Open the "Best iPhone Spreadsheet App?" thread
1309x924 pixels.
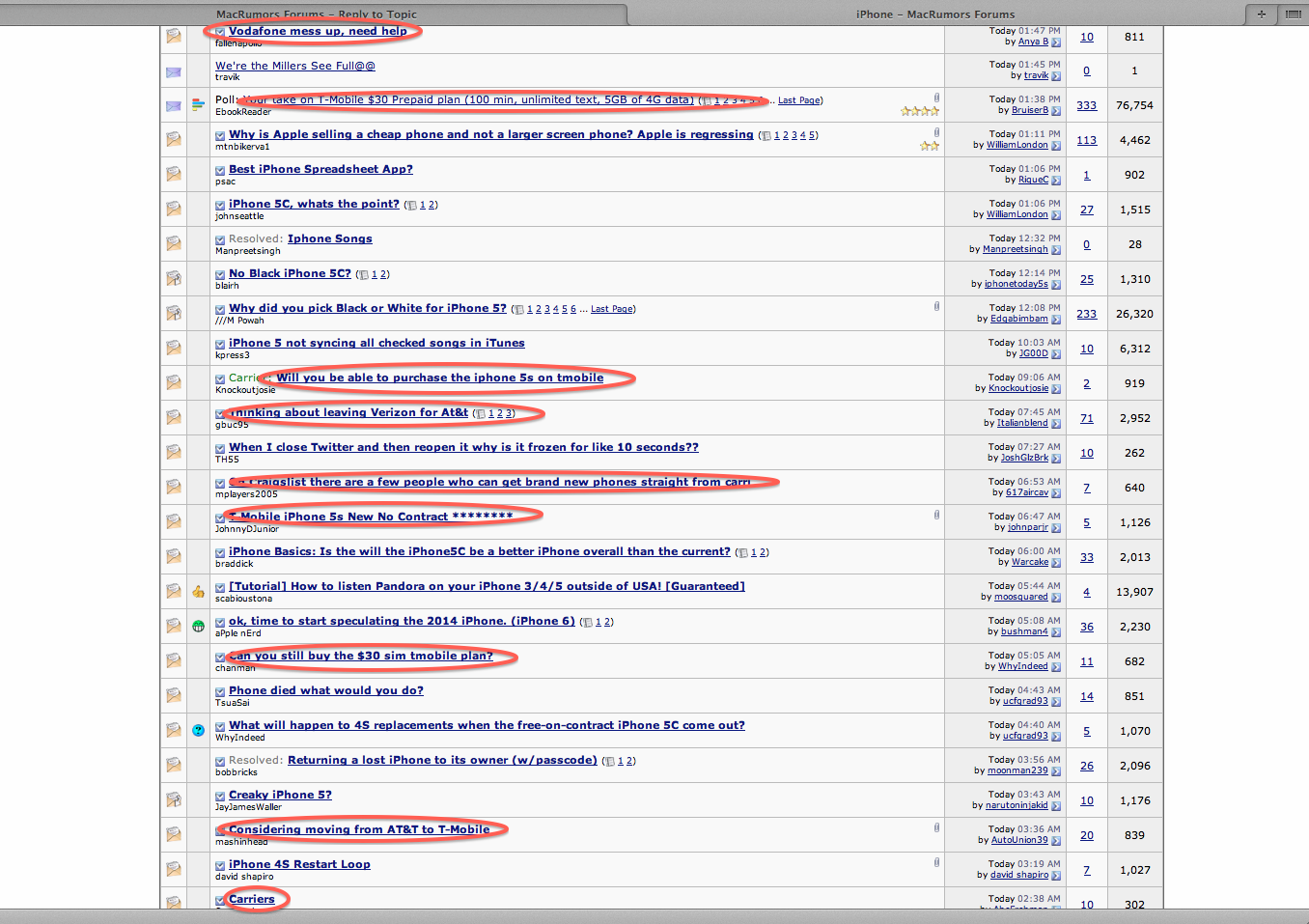320,169
